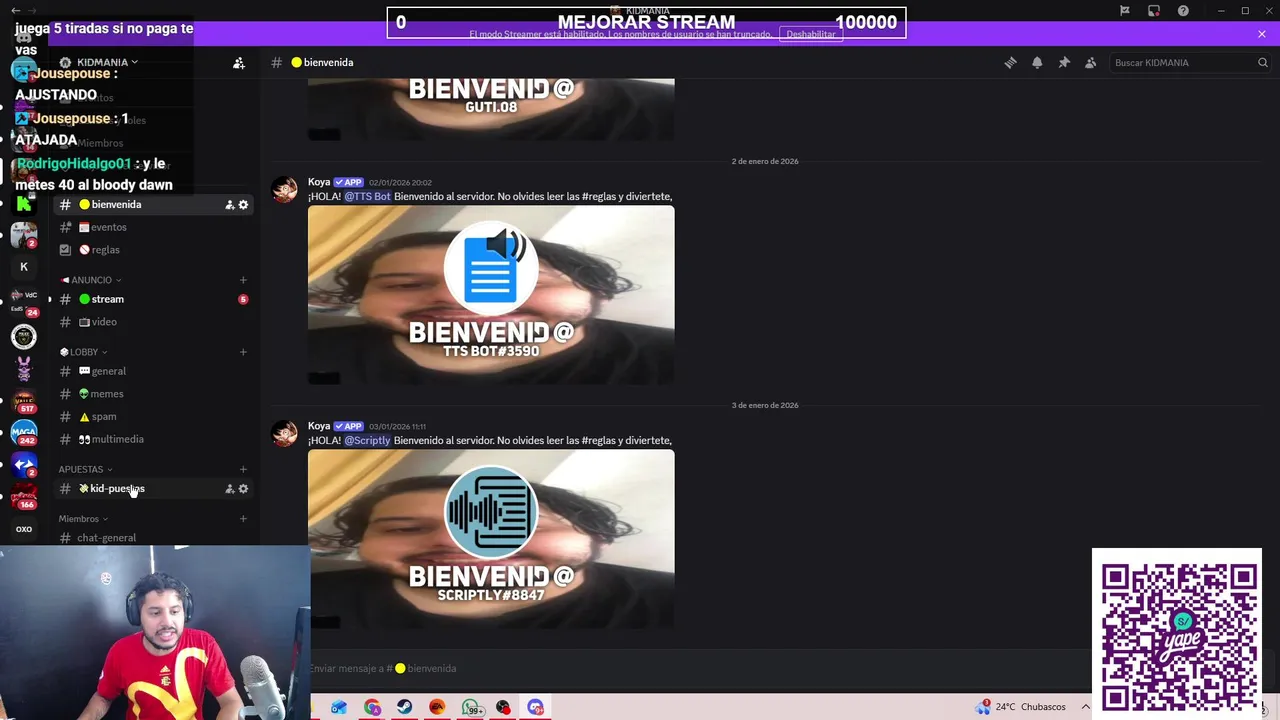The width and height of the screenshot is (1280, 720).
Task: Open notification settings bell icon
Action: pos(1037,62)
